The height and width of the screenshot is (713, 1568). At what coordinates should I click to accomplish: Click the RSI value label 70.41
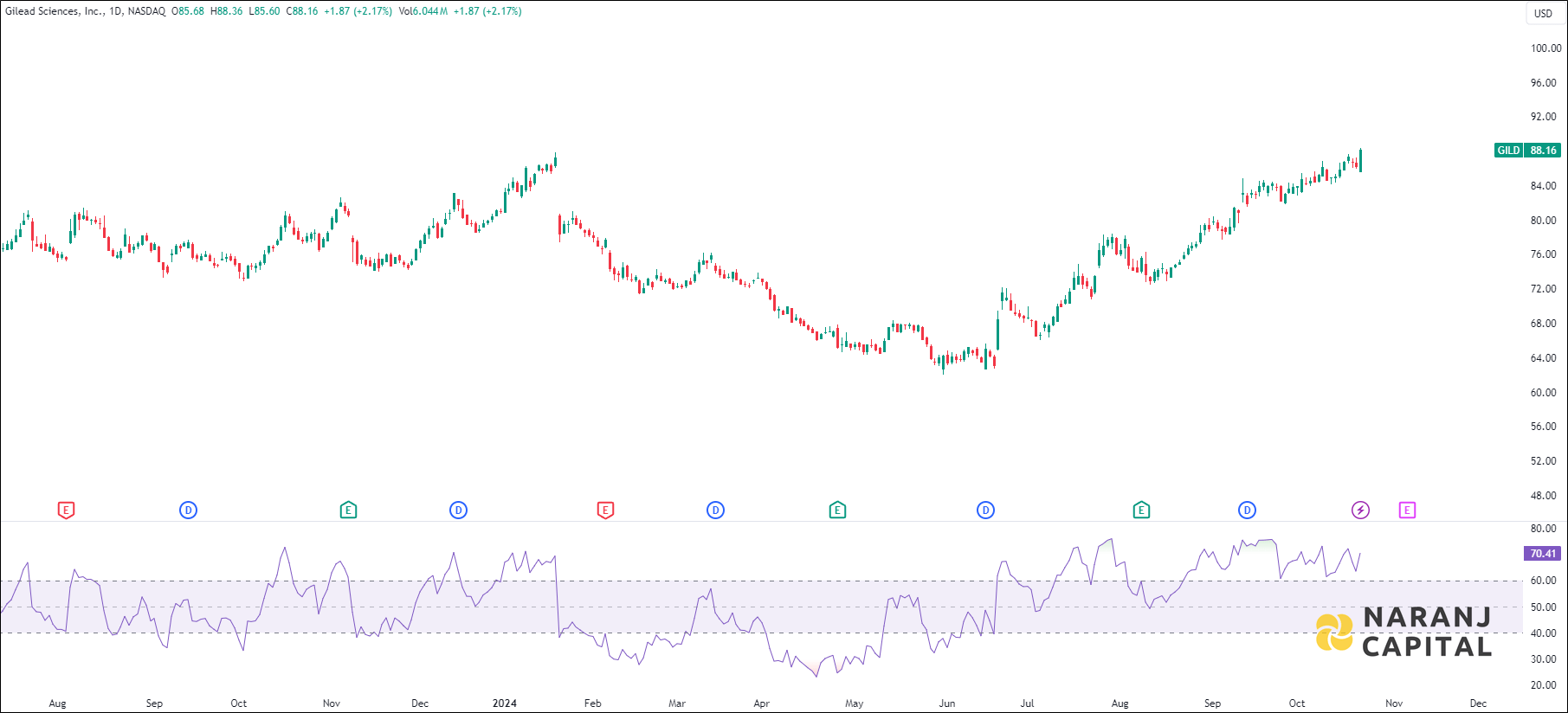(1542, 554)
